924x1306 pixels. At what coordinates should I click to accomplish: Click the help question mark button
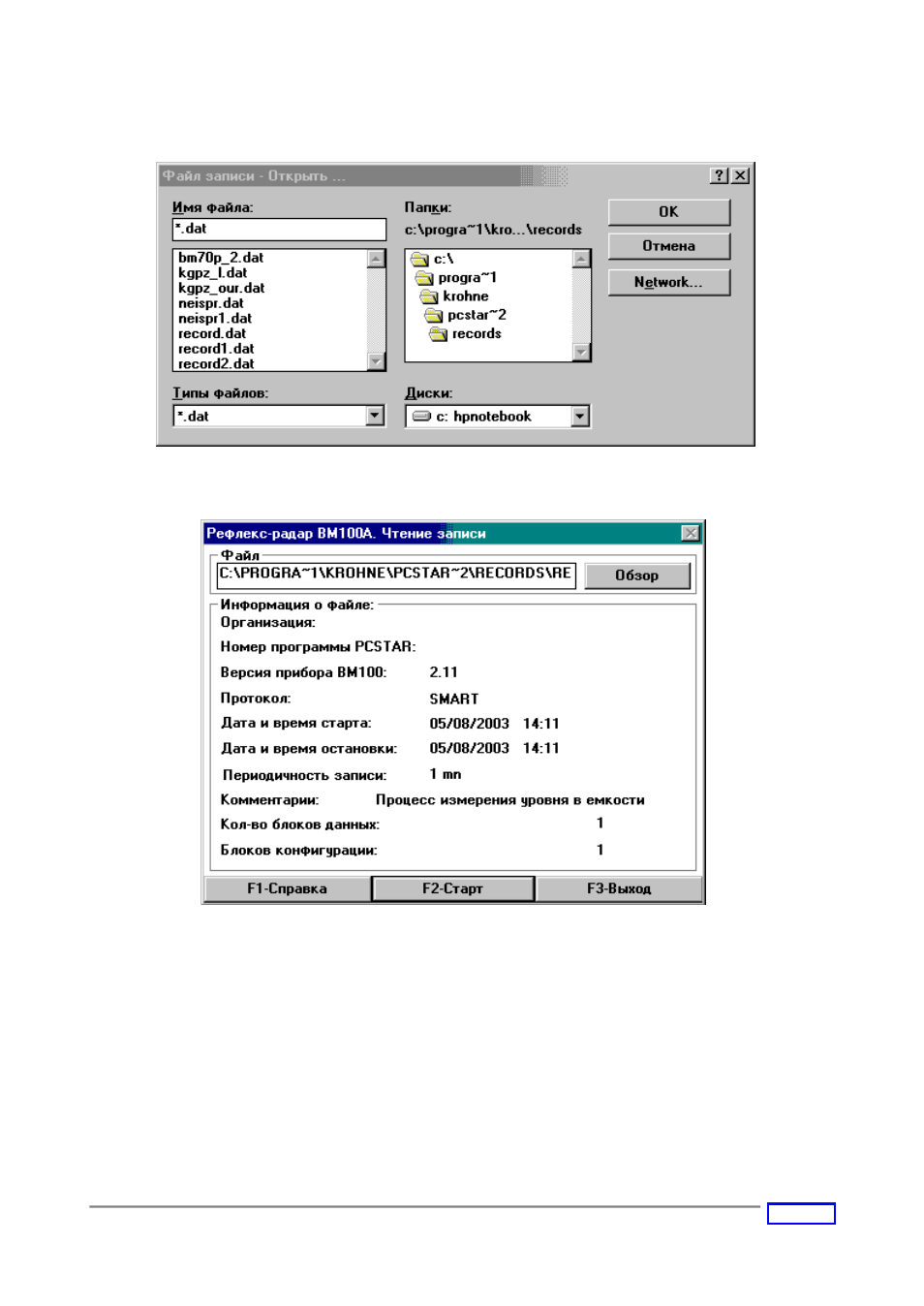pos(719,175)
